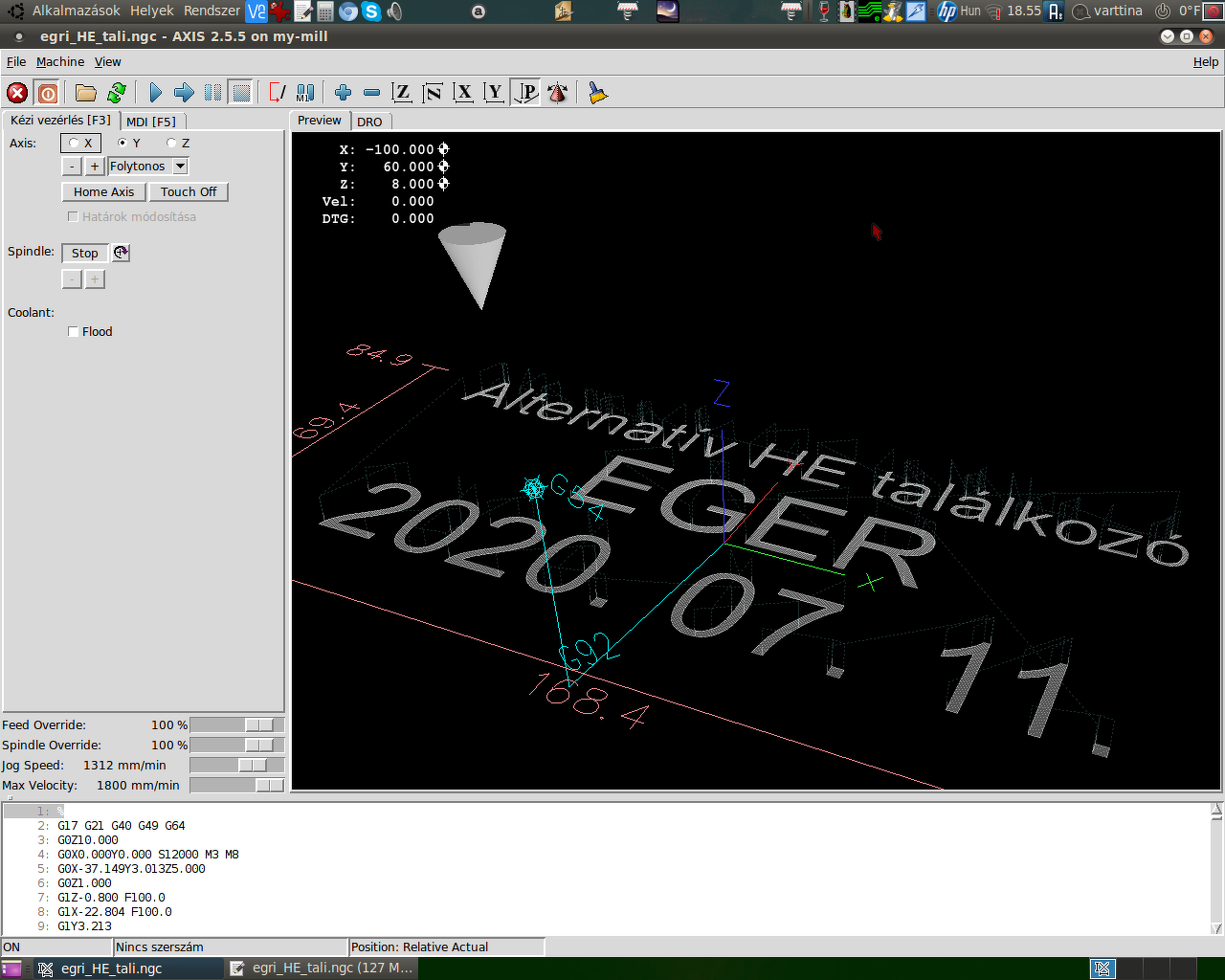Open the View menu
Viewport: 1225px width, 980px height.
coord(107,62)
